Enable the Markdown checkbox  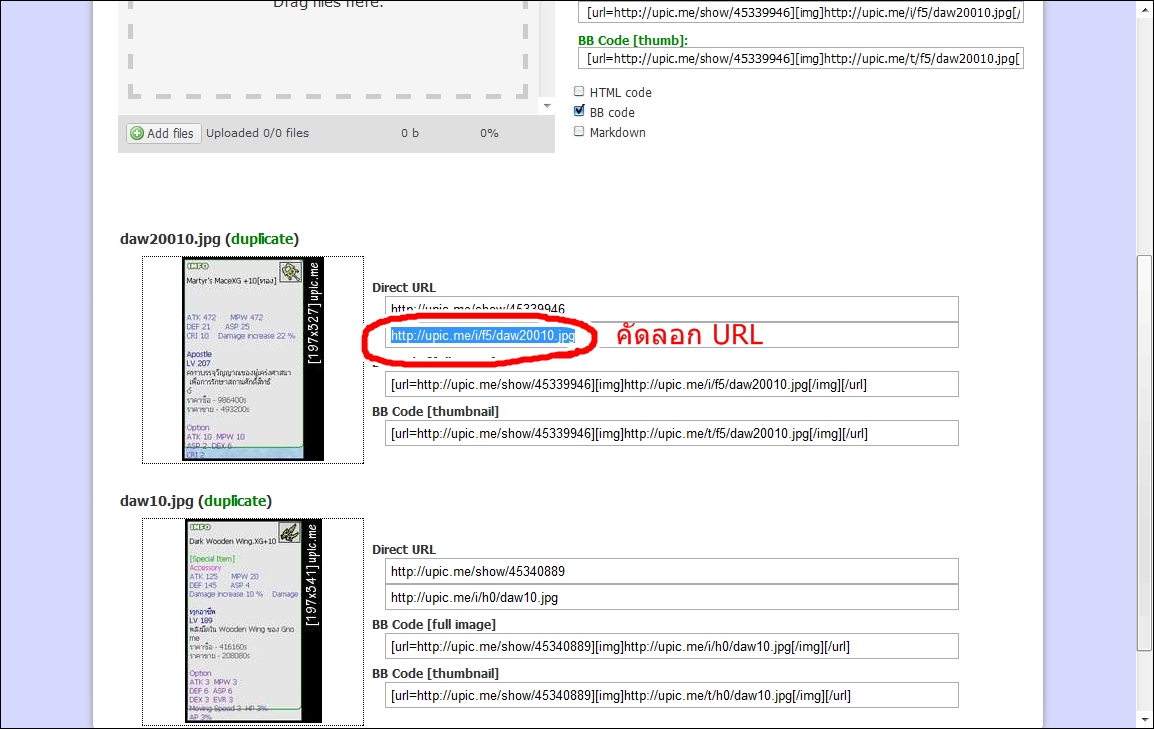[x=579, y=131]
